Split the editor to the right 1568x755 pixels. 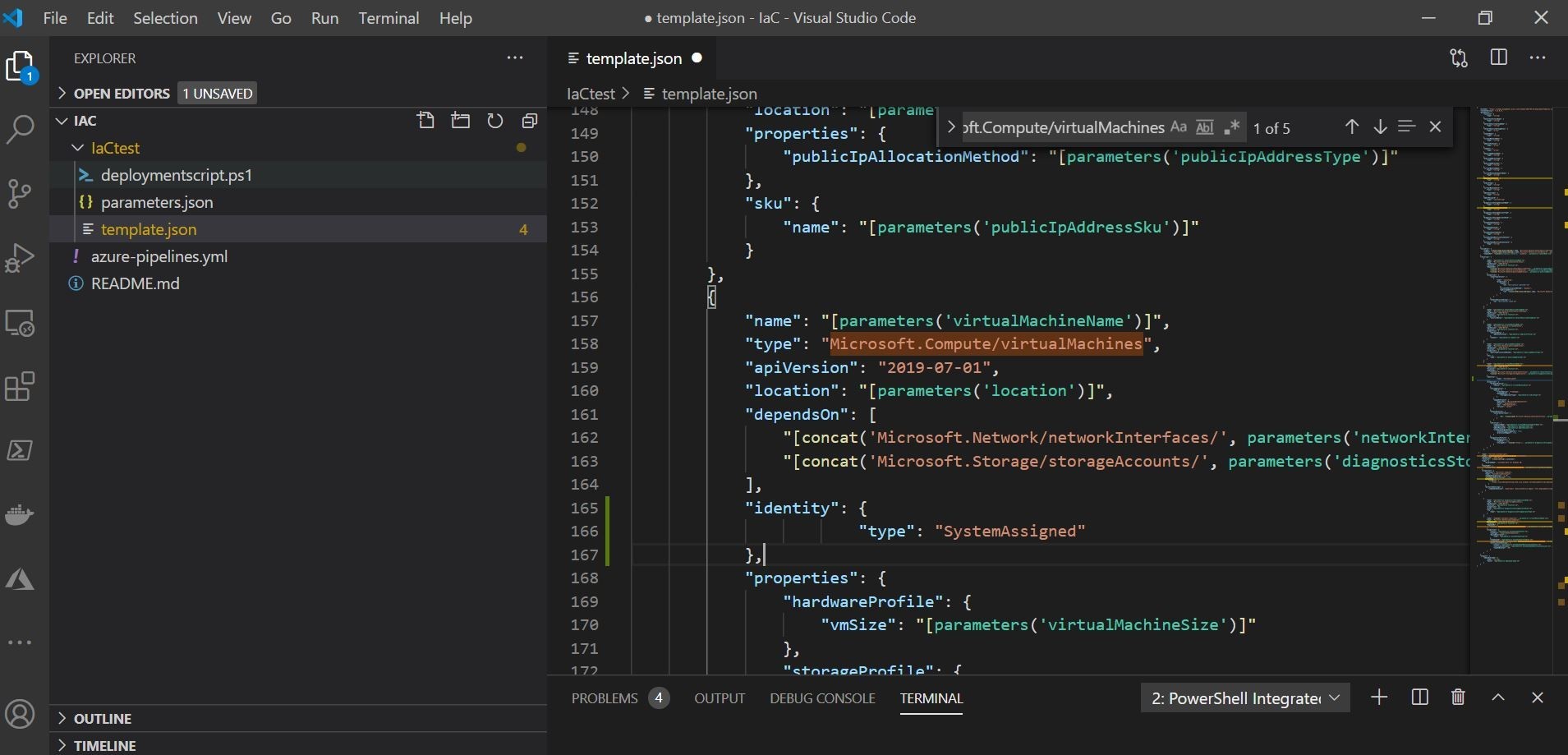click(1498, 58)
